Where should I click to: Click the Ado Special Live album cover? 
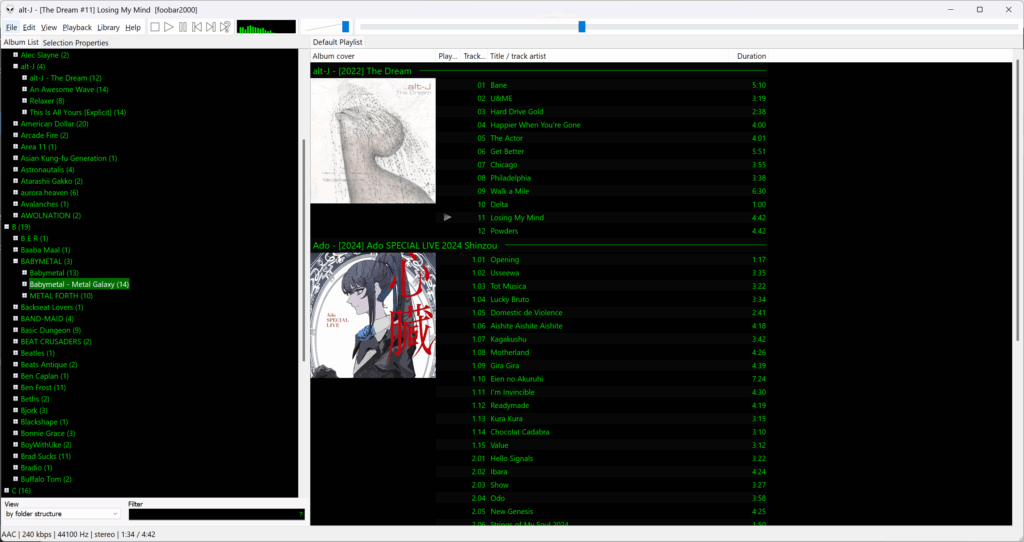tap(373, 315)
